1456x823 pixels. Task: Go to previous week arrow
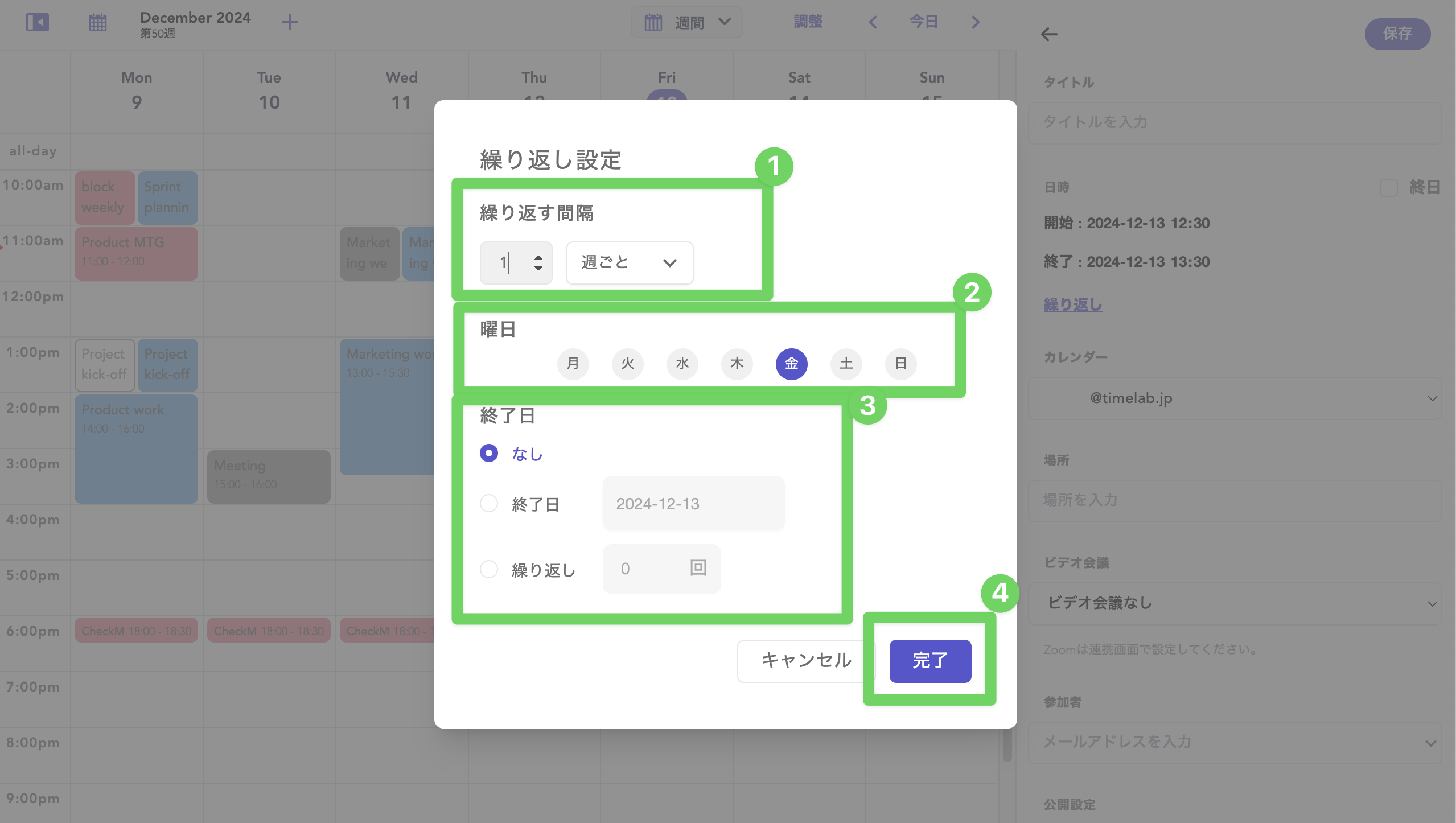[x=873, y=22]
